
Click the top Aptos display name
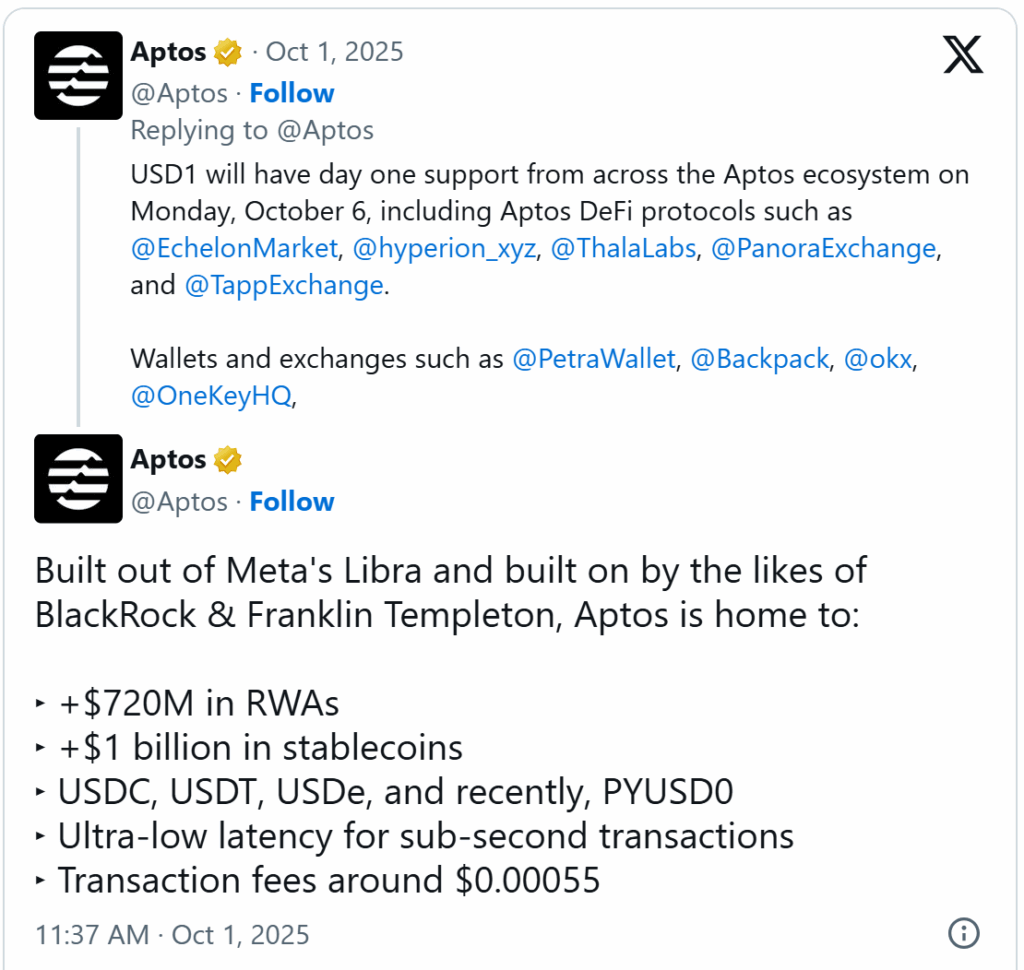168,52
